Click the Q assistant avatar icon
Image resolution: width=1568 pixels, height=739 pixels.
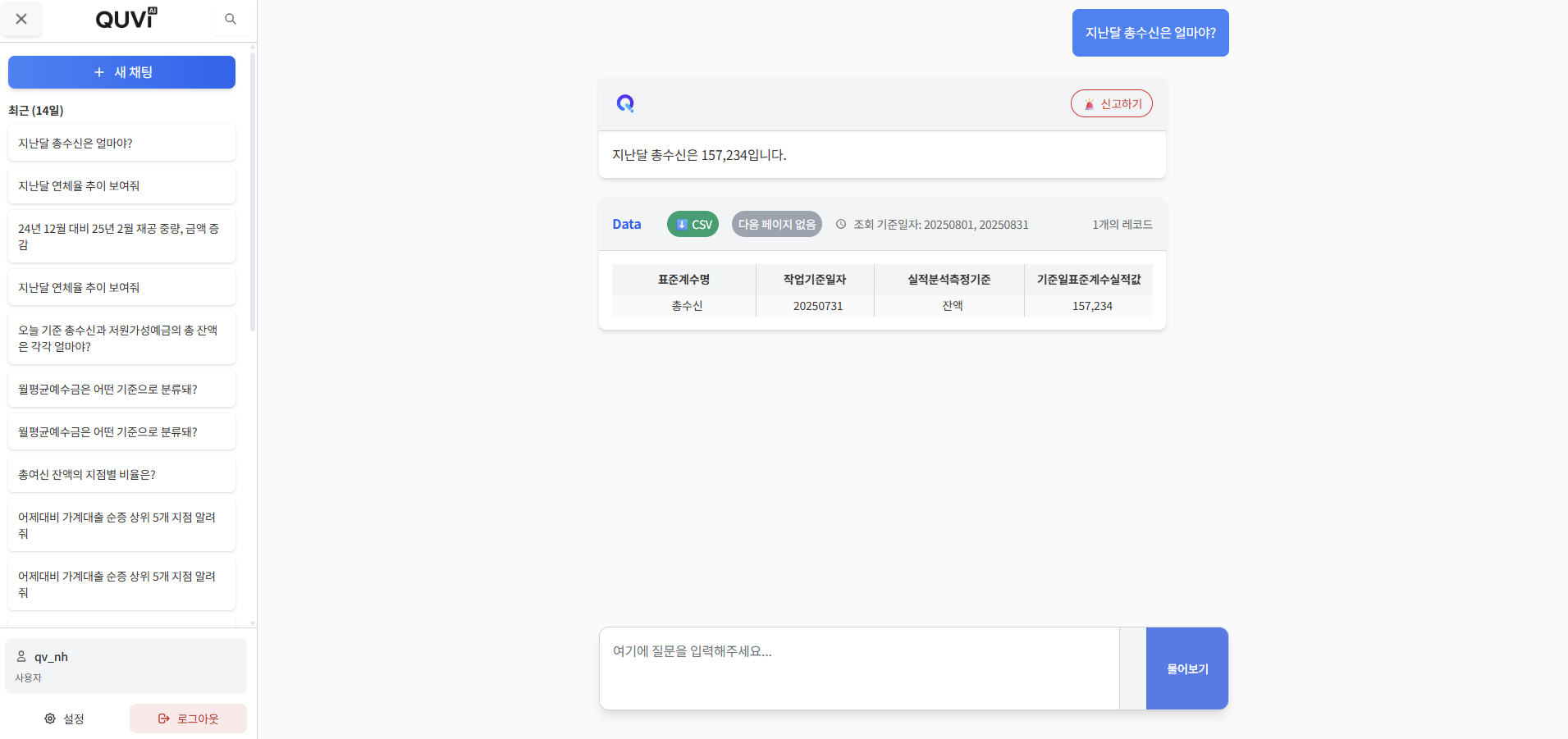click(625, 103)
